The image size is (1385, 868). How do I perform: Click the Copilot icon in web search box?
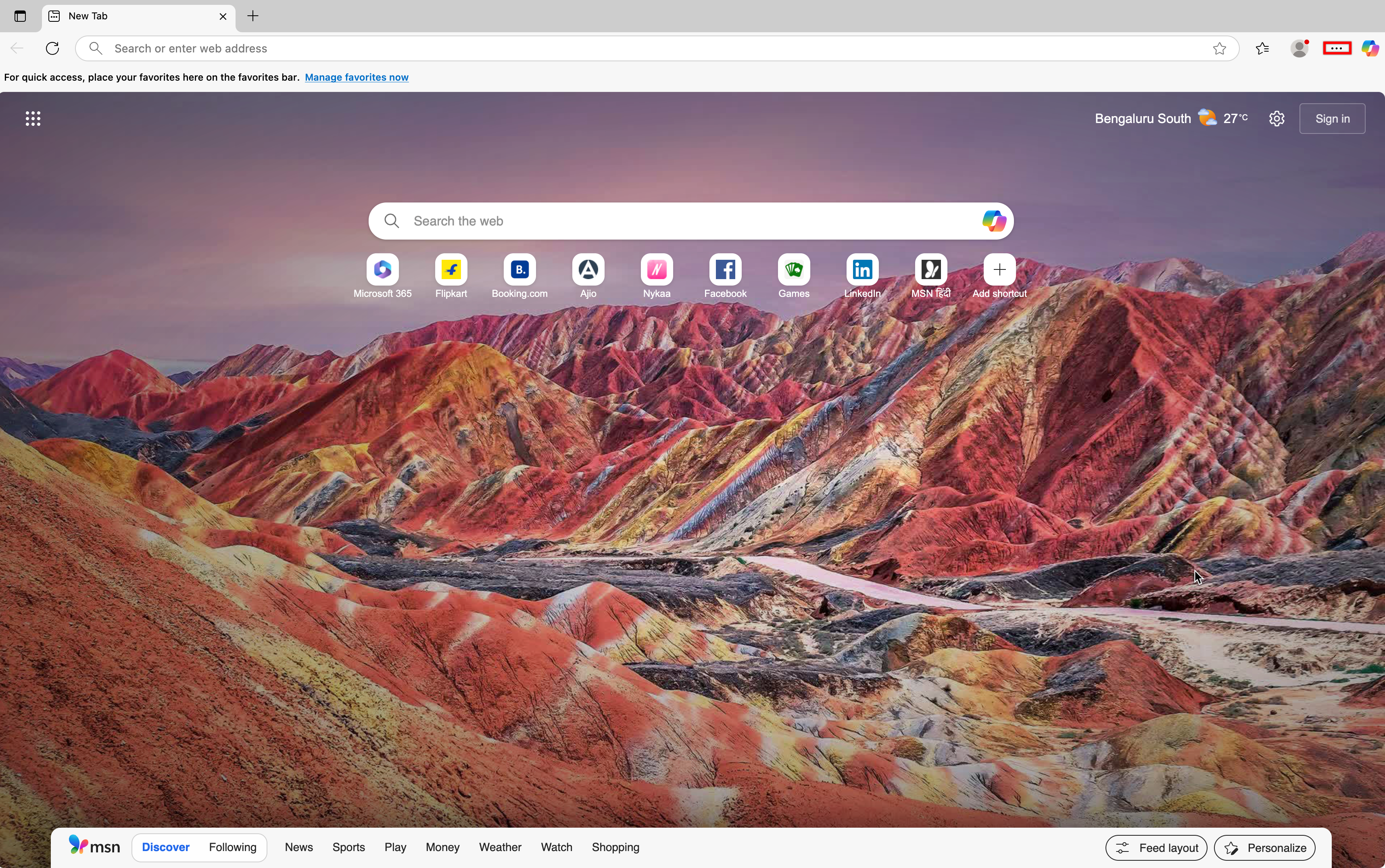(993, 221)
